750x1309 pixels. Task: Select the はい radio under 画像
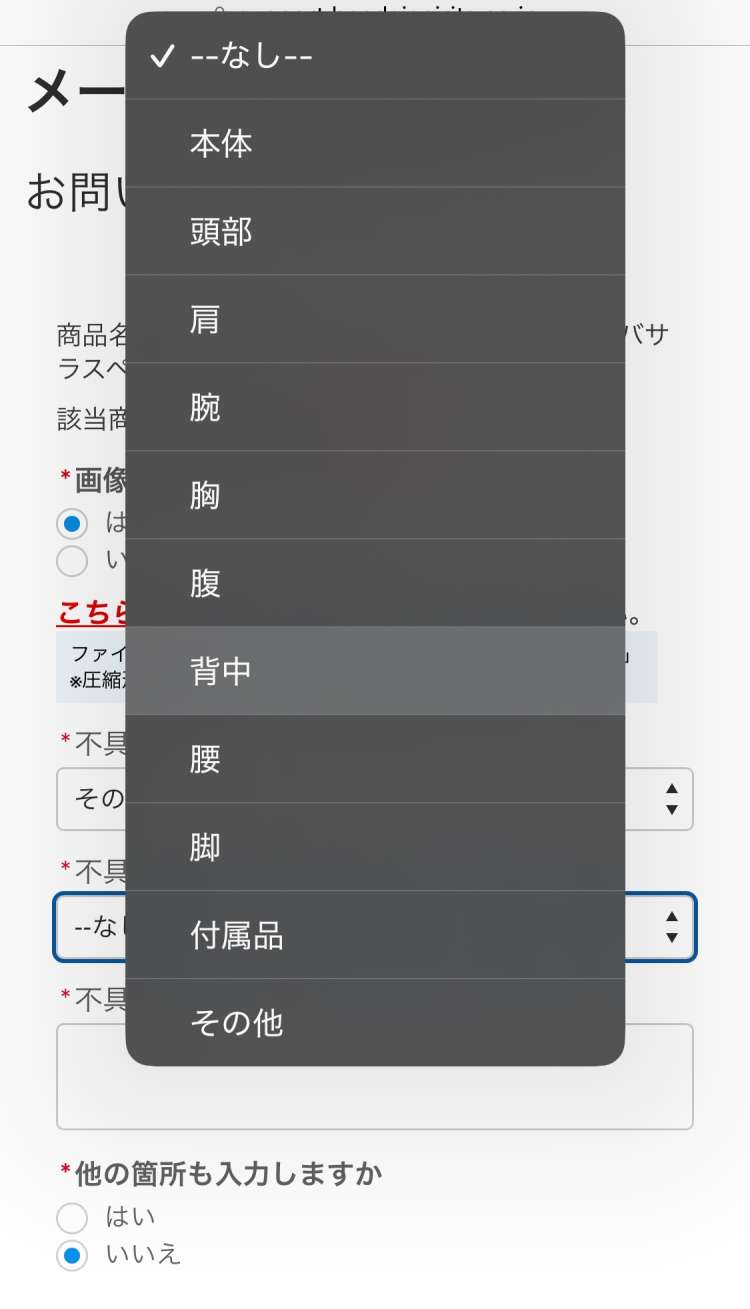pyautogui.click(x=72, y=523)
